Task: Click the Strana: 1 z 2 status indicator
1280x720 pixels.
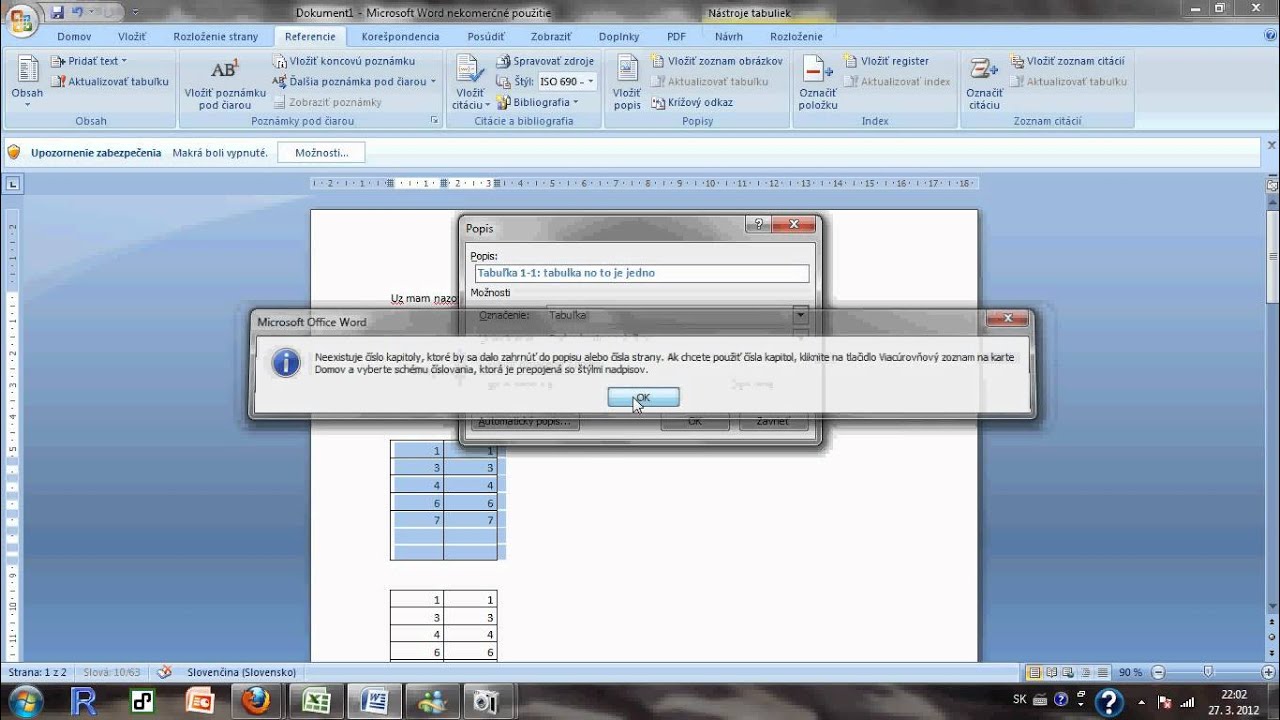Action: 37,672
